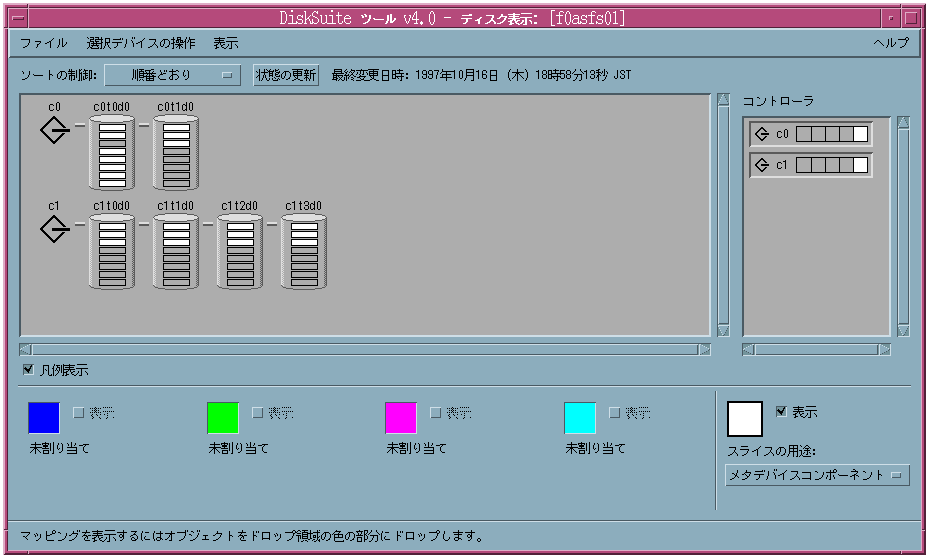Screen dimensions: 932x557
Task: Open the 順番どおり sort dropdown
Action: (172, 75)
